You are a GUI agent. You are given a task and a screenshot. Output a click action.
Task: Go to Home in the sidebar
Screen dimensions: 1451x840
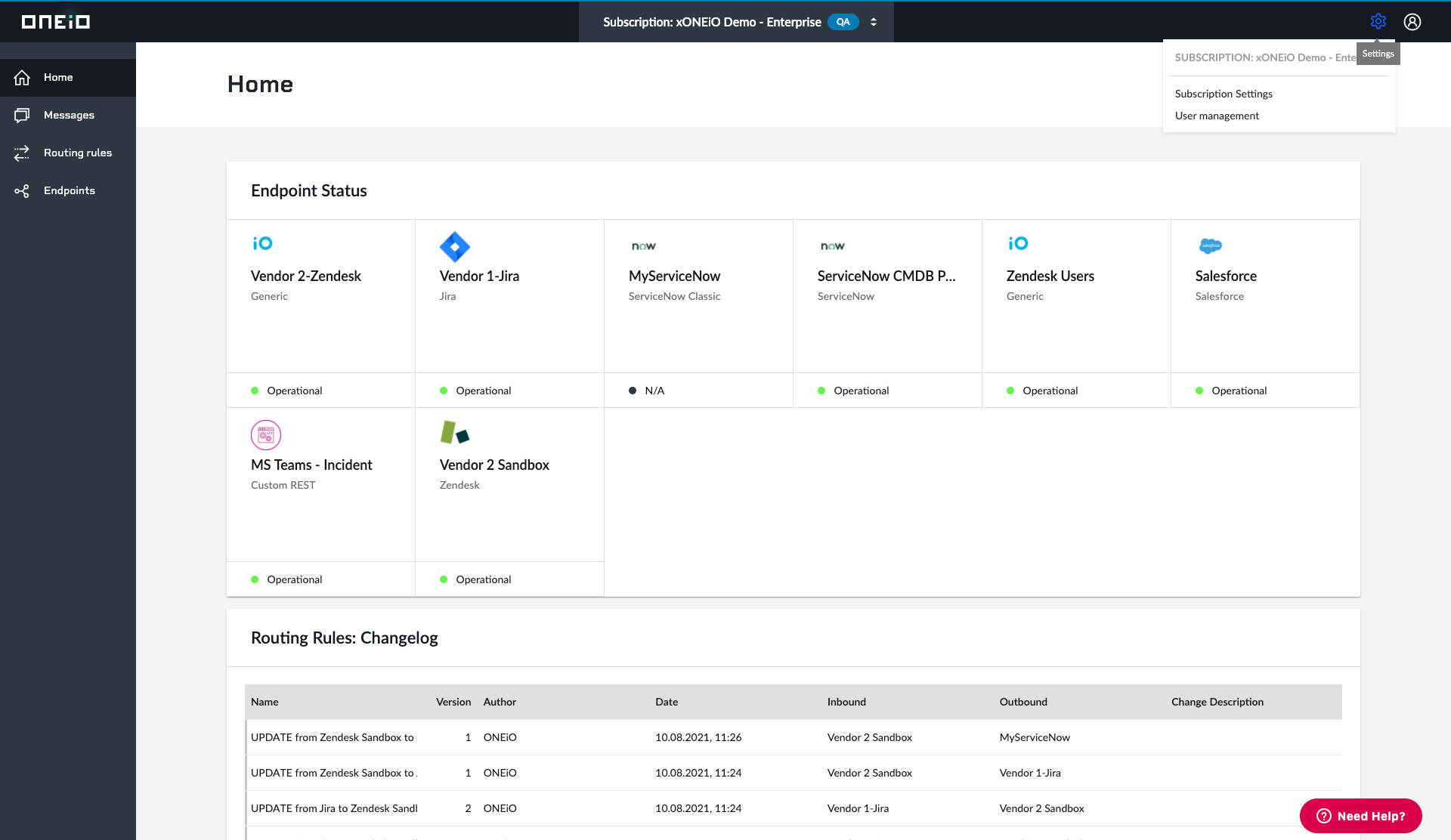pyautogui.click(x=68, y=77)
